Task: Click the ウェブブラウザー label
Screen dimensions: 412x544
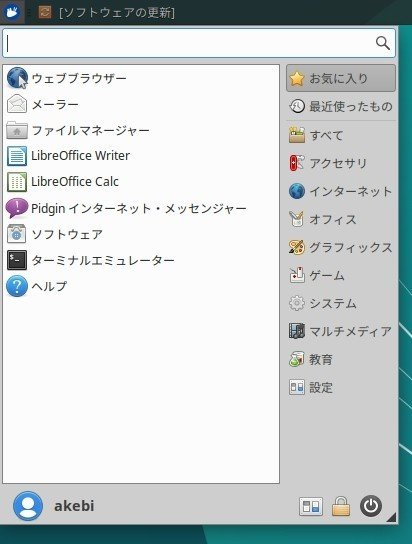Action: point(79,78)
